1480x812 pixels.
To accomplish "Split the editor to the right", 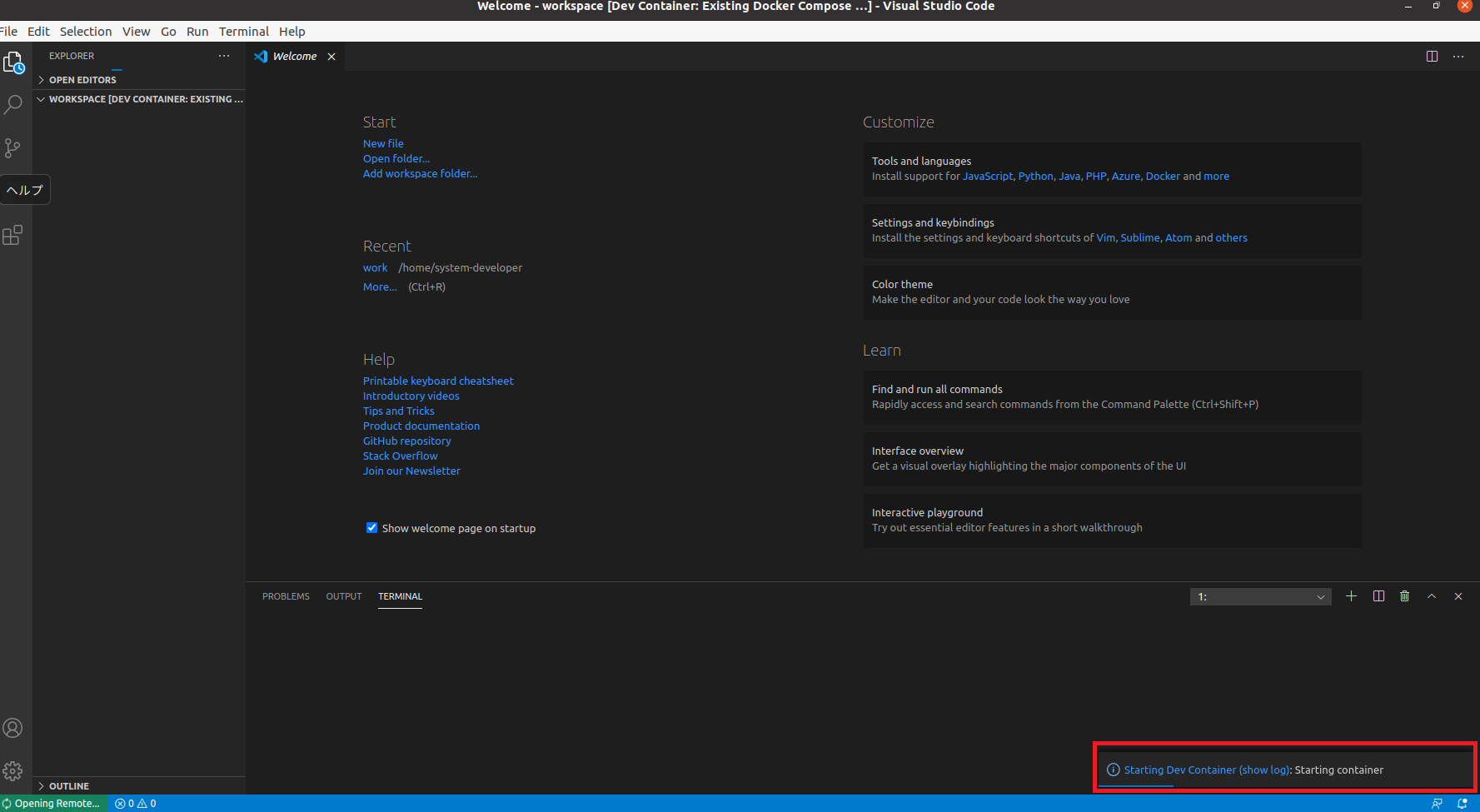I will tap(1432, 57).
